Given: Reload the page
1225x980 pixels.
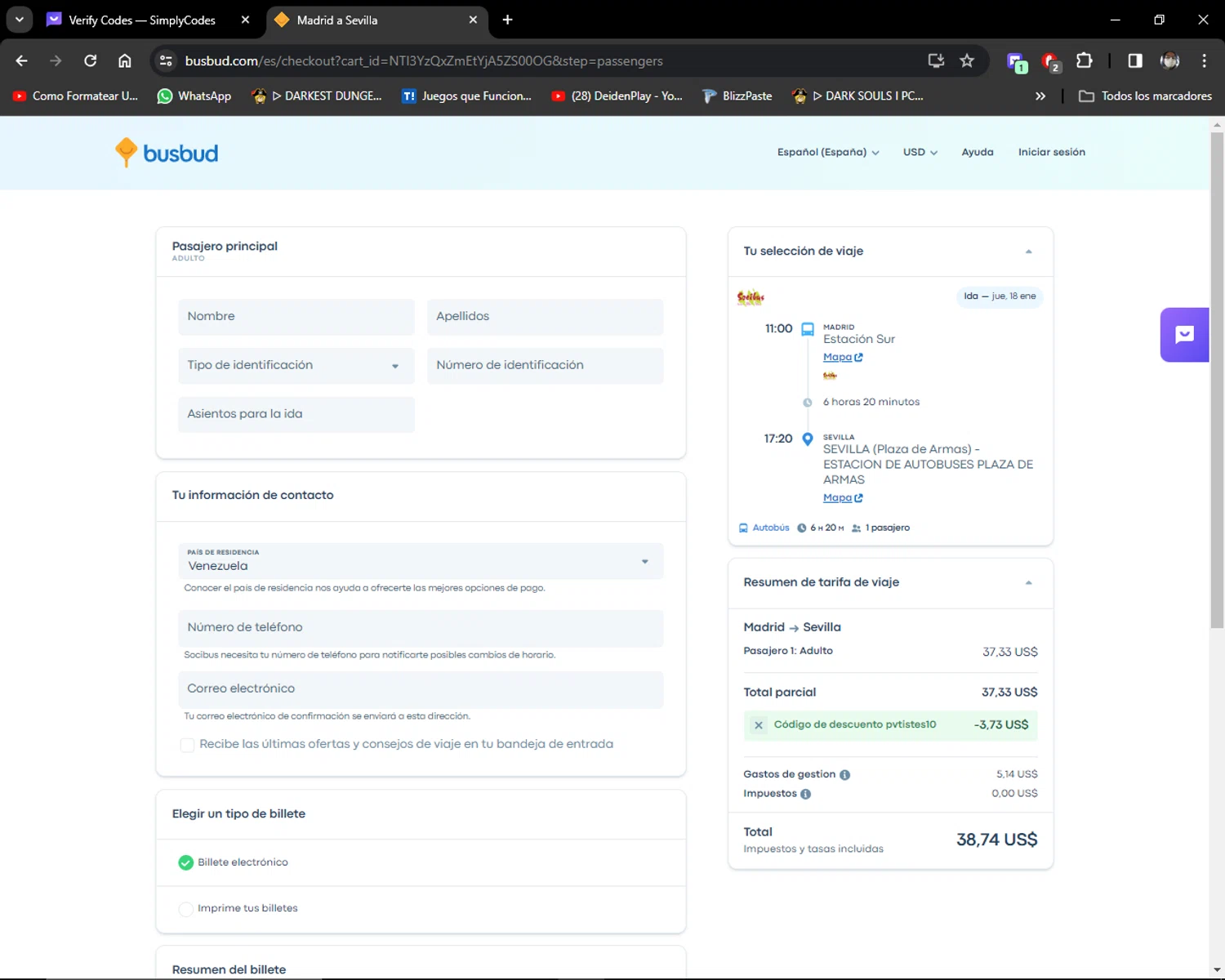Looking at the screenshot, I should point(91,60).
